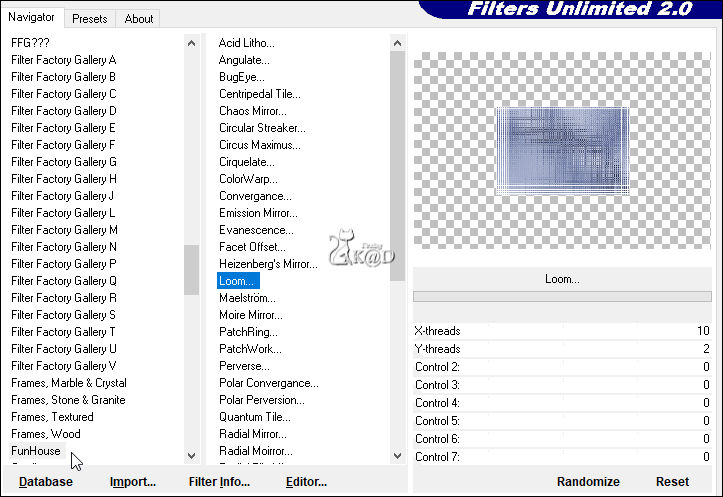Select the FFG??? category
This screenshot has height=497, width=723.
(30, 43)
